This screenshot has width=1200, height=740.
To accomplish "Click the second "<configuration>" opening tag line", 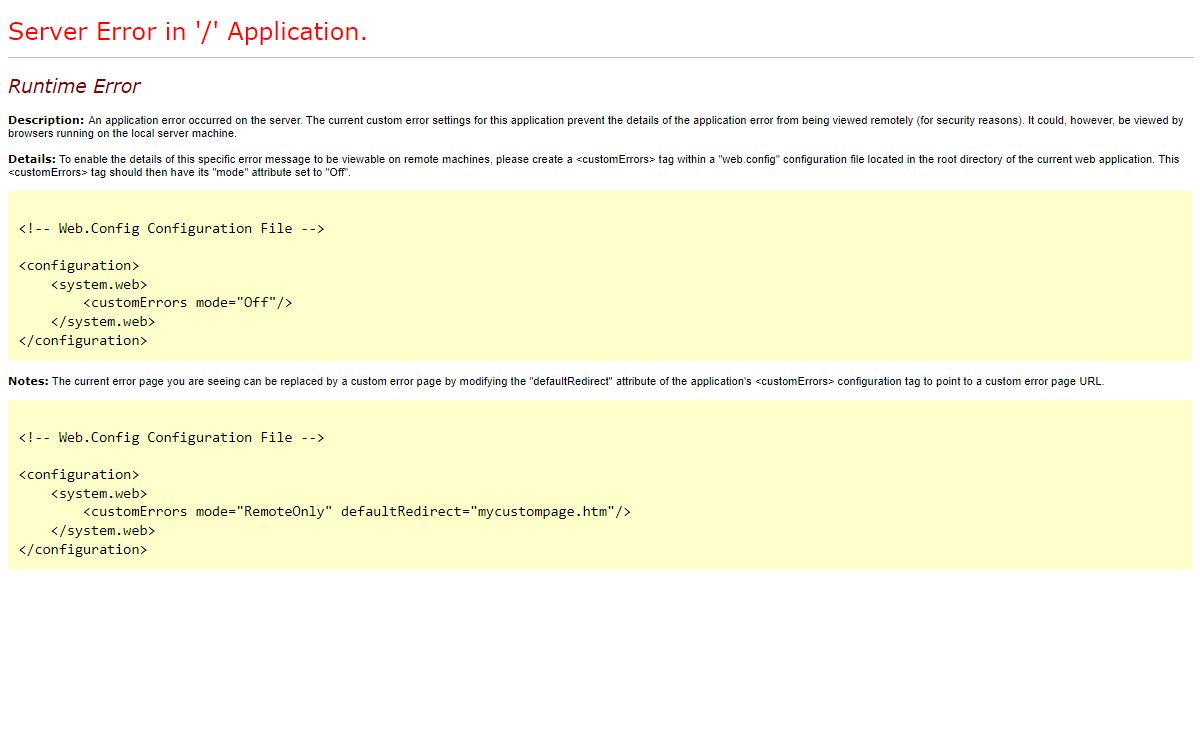I will (79, 474).
